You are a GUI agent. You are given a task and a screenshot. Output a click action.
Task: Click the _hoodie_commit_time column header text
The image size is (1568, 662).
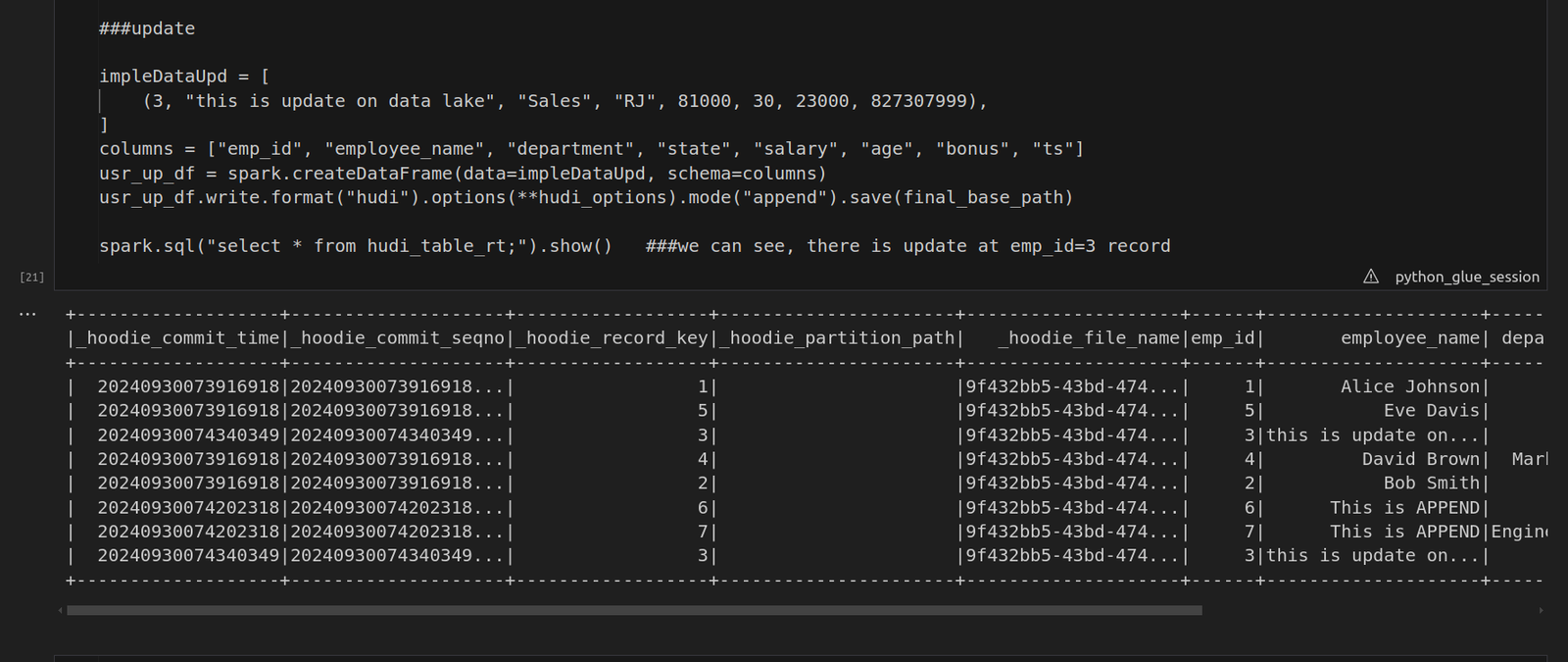coord(177,338)
